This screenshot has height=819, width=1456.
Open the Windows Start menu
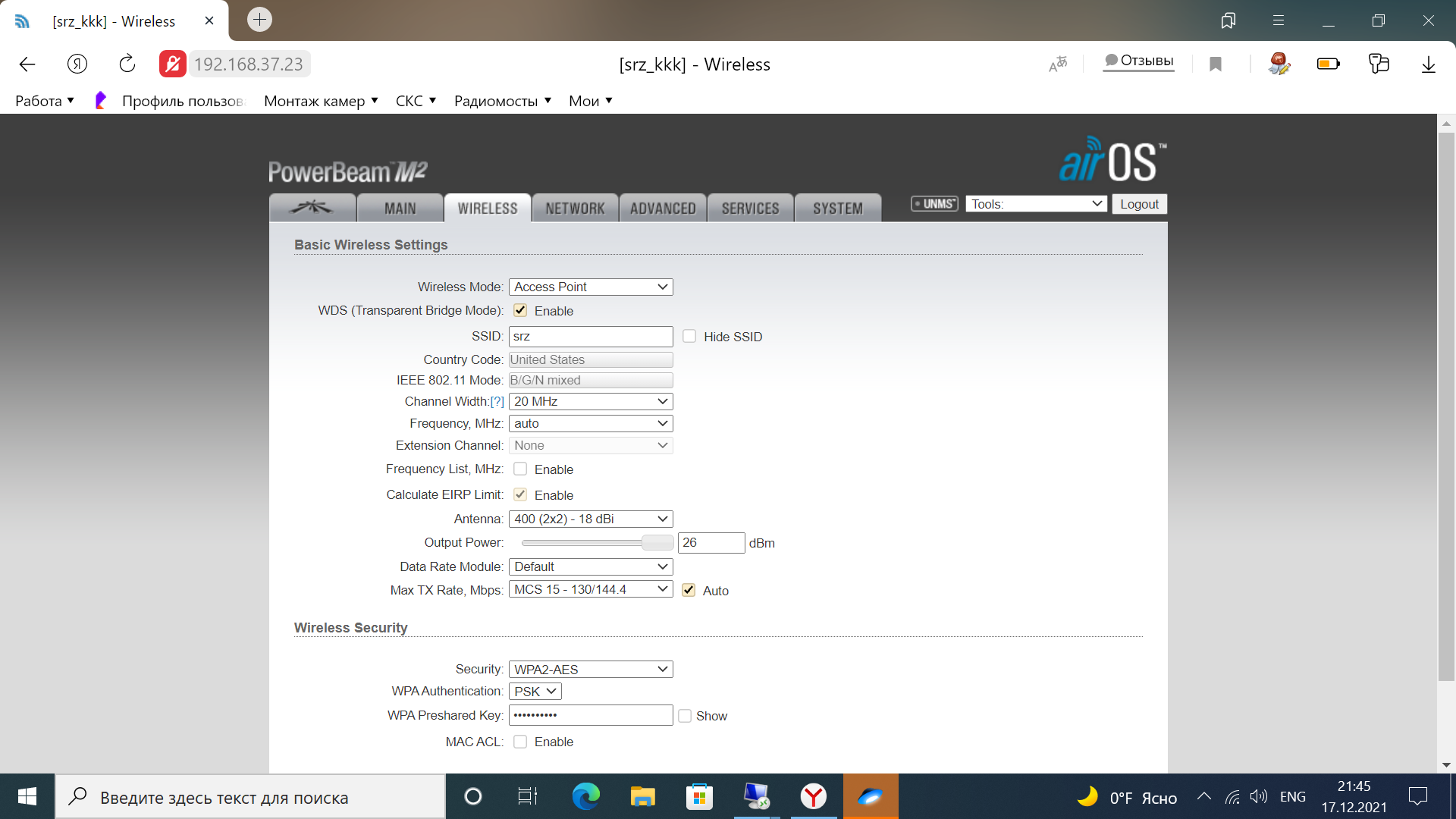coord(27,796)
